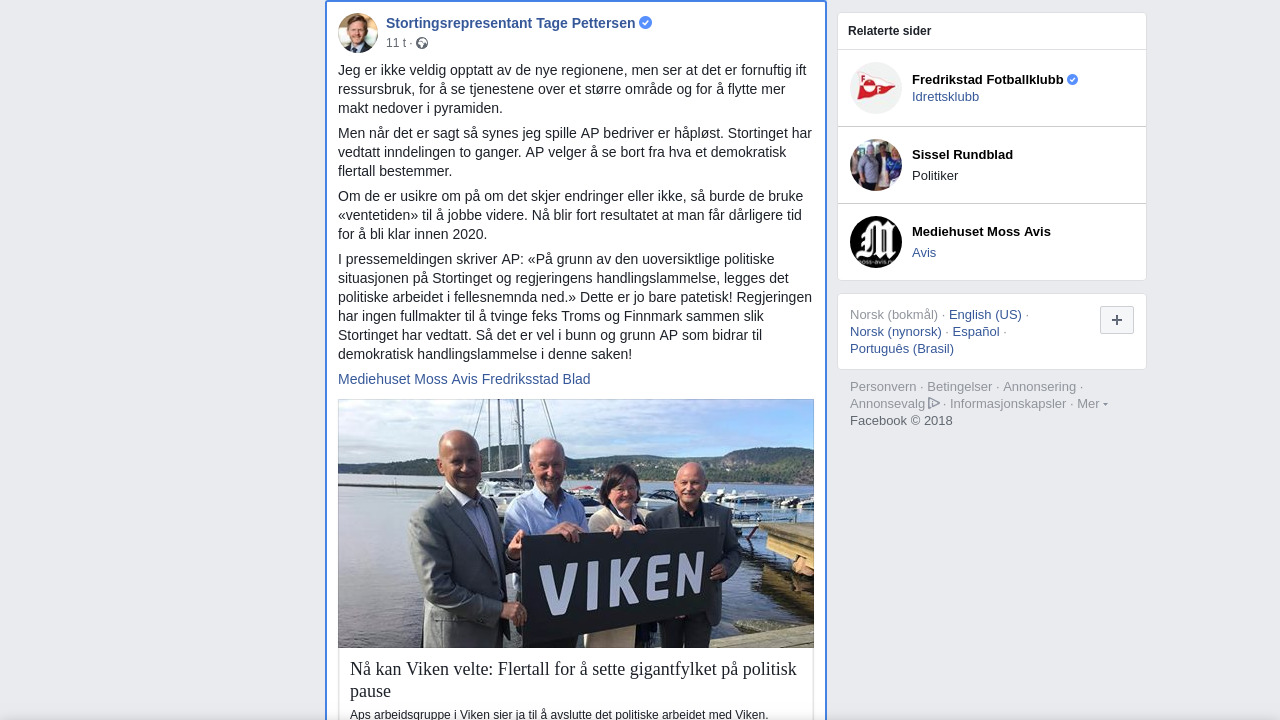Open the Fredriksstad Blad tagged link
This screenshot has width=1280, height=720.
point(536,379)
